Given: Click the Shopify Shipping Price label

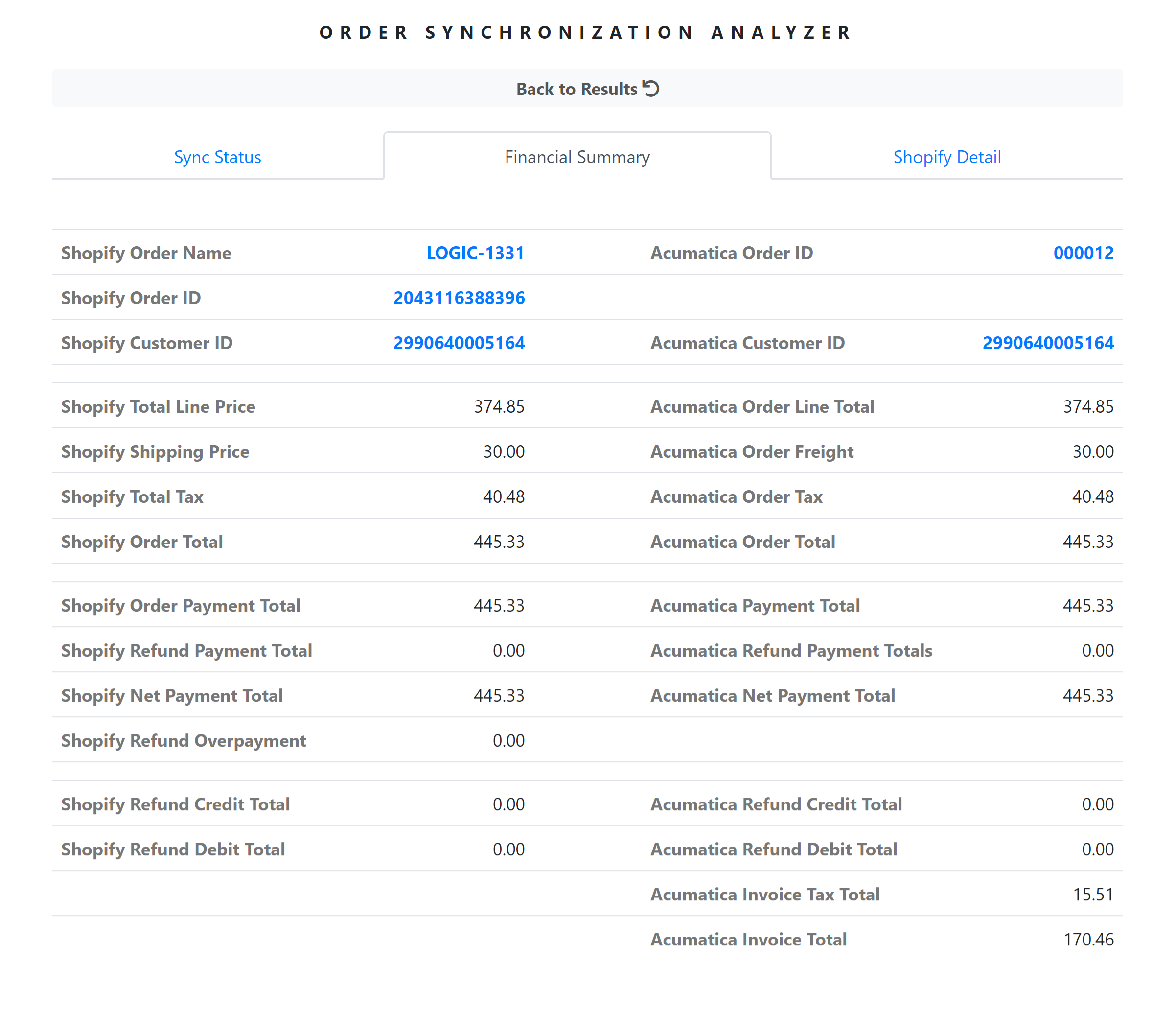Looking at the screenshot, I should click(156, 451).
